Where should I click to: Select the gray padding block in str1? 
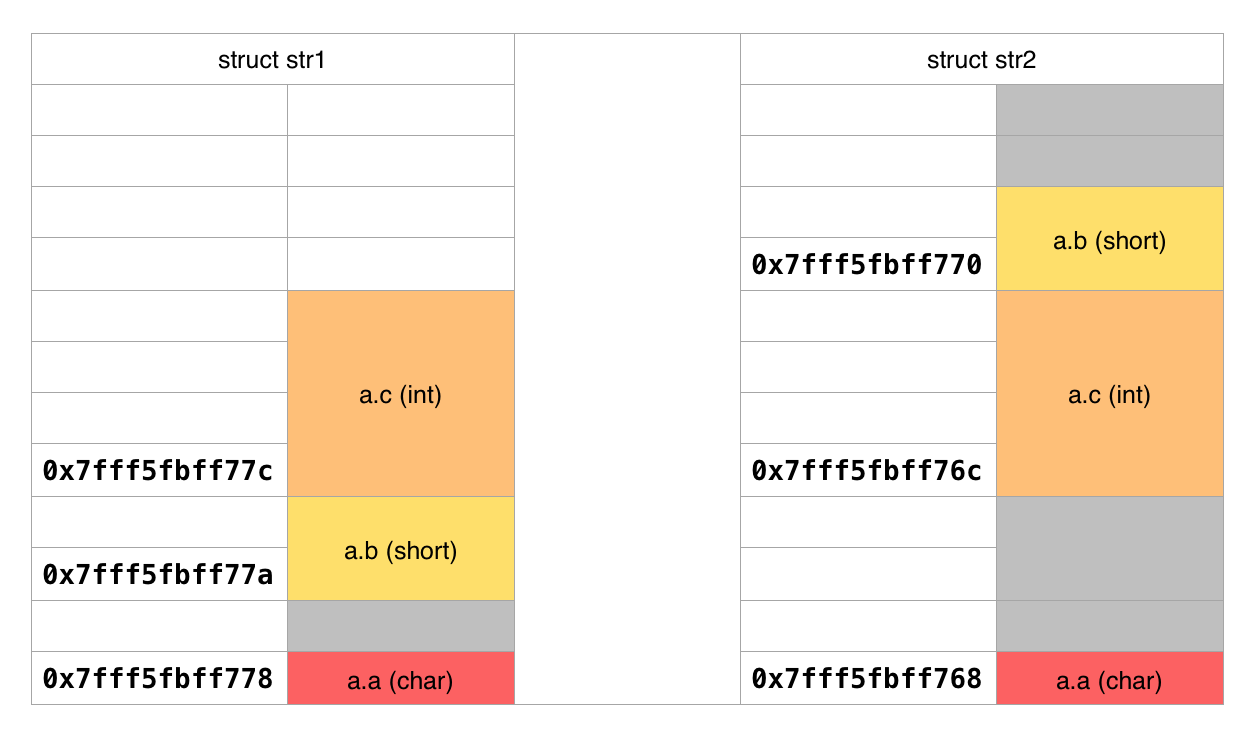[x=400, y=626]
